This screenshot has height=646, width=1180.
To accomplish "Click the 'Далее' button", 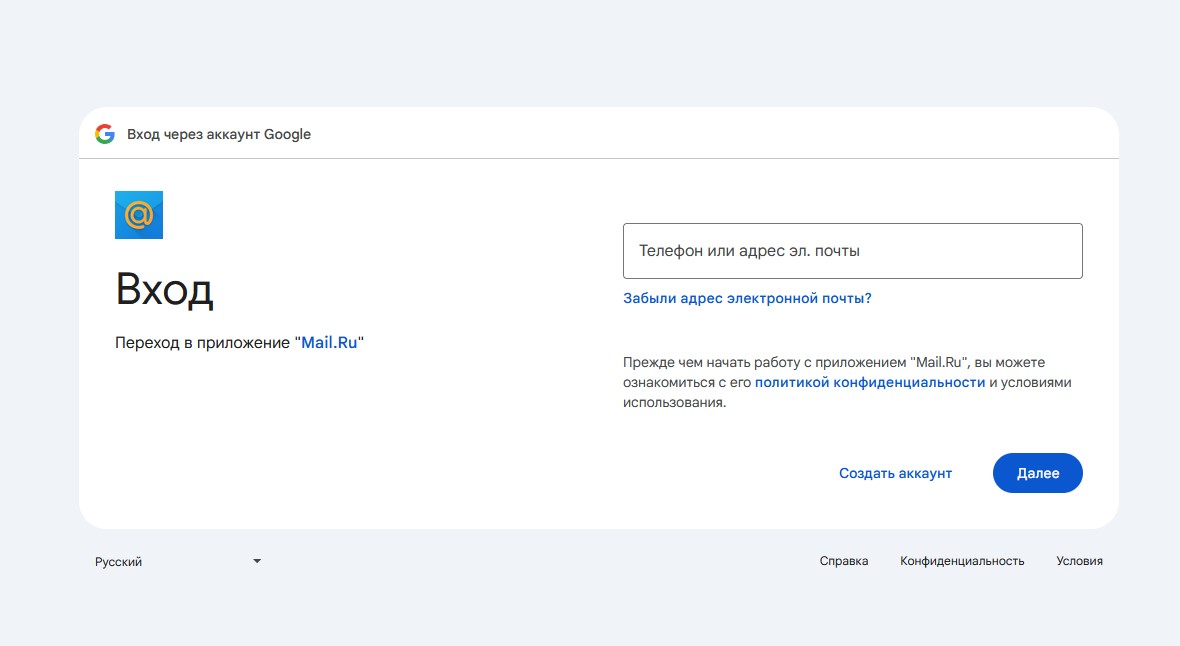I will (1038, 473).
